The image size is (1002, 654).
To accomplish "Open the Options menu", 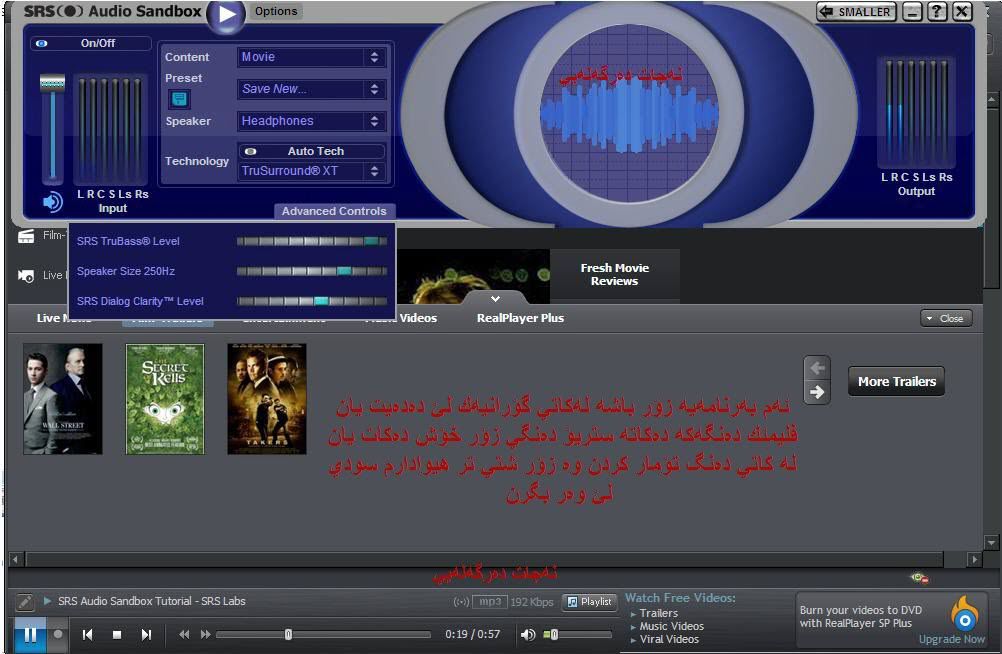I will [x=276, y=11].
